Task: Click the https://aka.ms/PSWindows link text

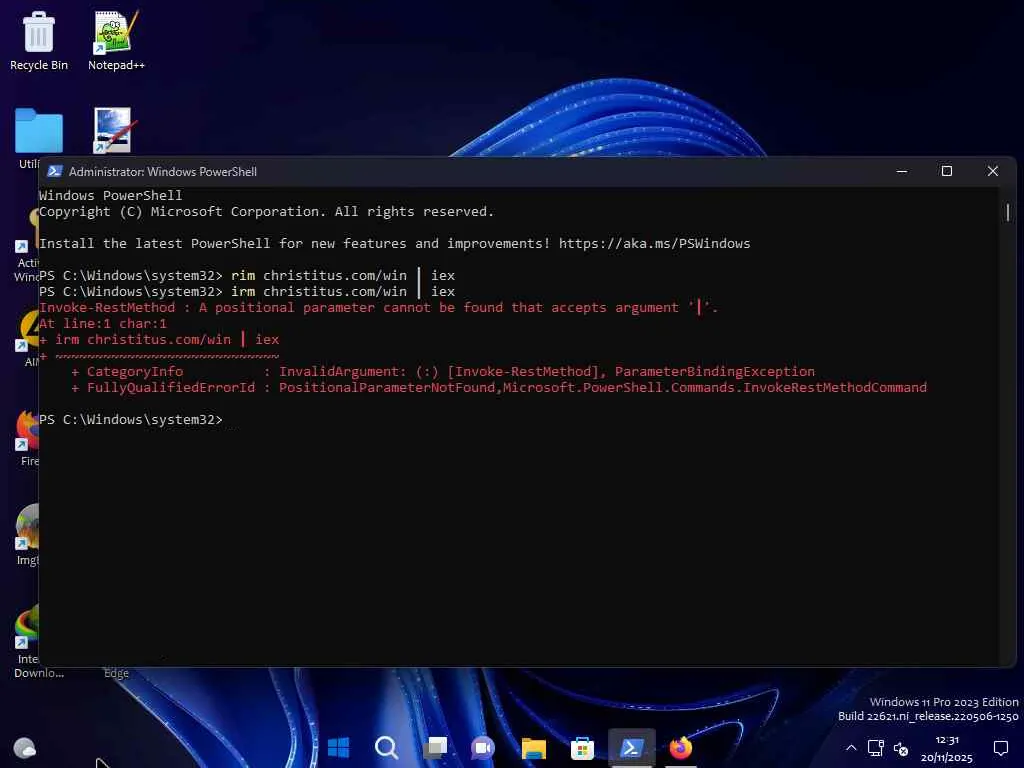Action: tap(654, 244)
